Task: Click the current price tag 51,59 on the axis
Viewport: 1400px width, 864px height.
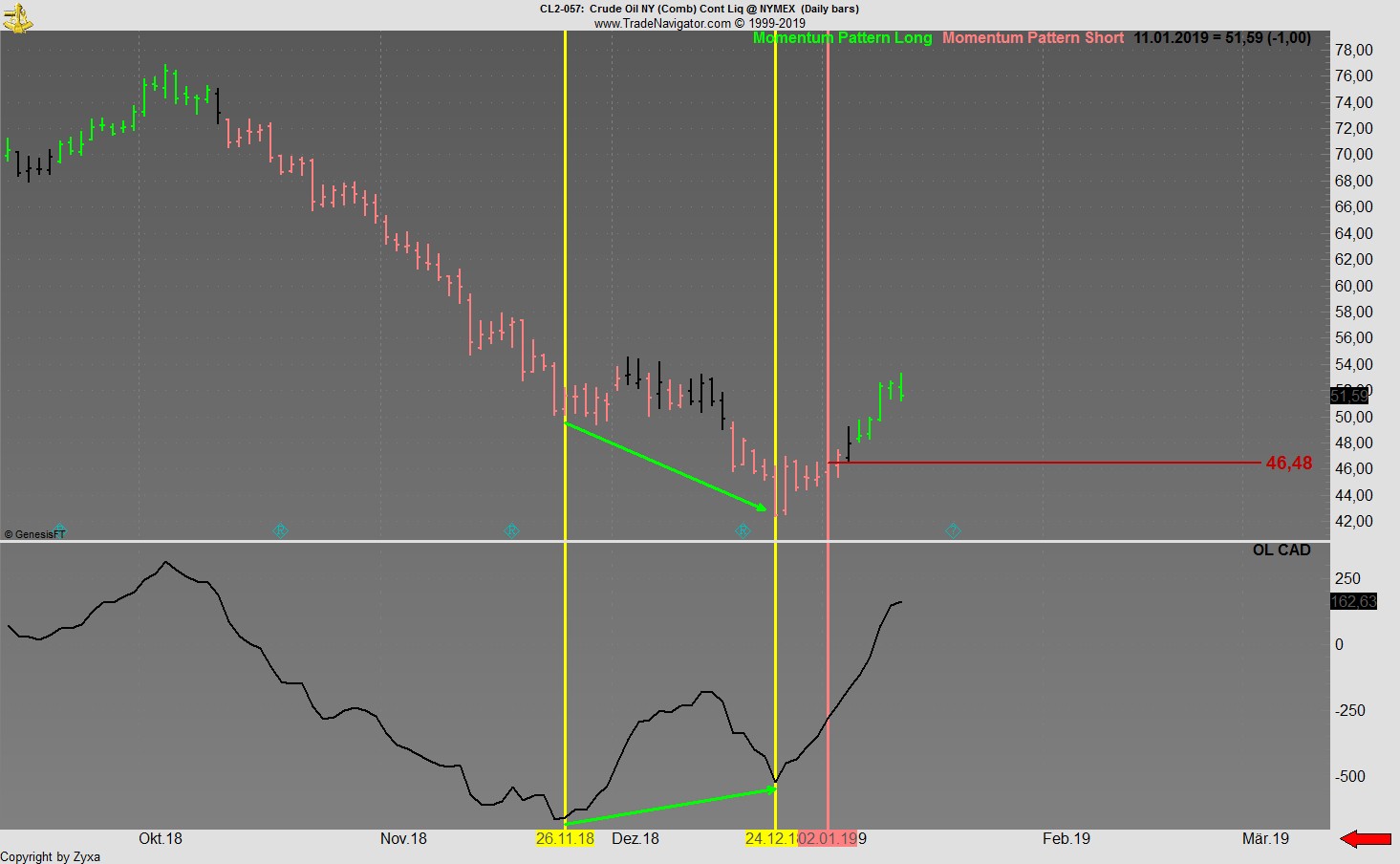Action: 1348,396
